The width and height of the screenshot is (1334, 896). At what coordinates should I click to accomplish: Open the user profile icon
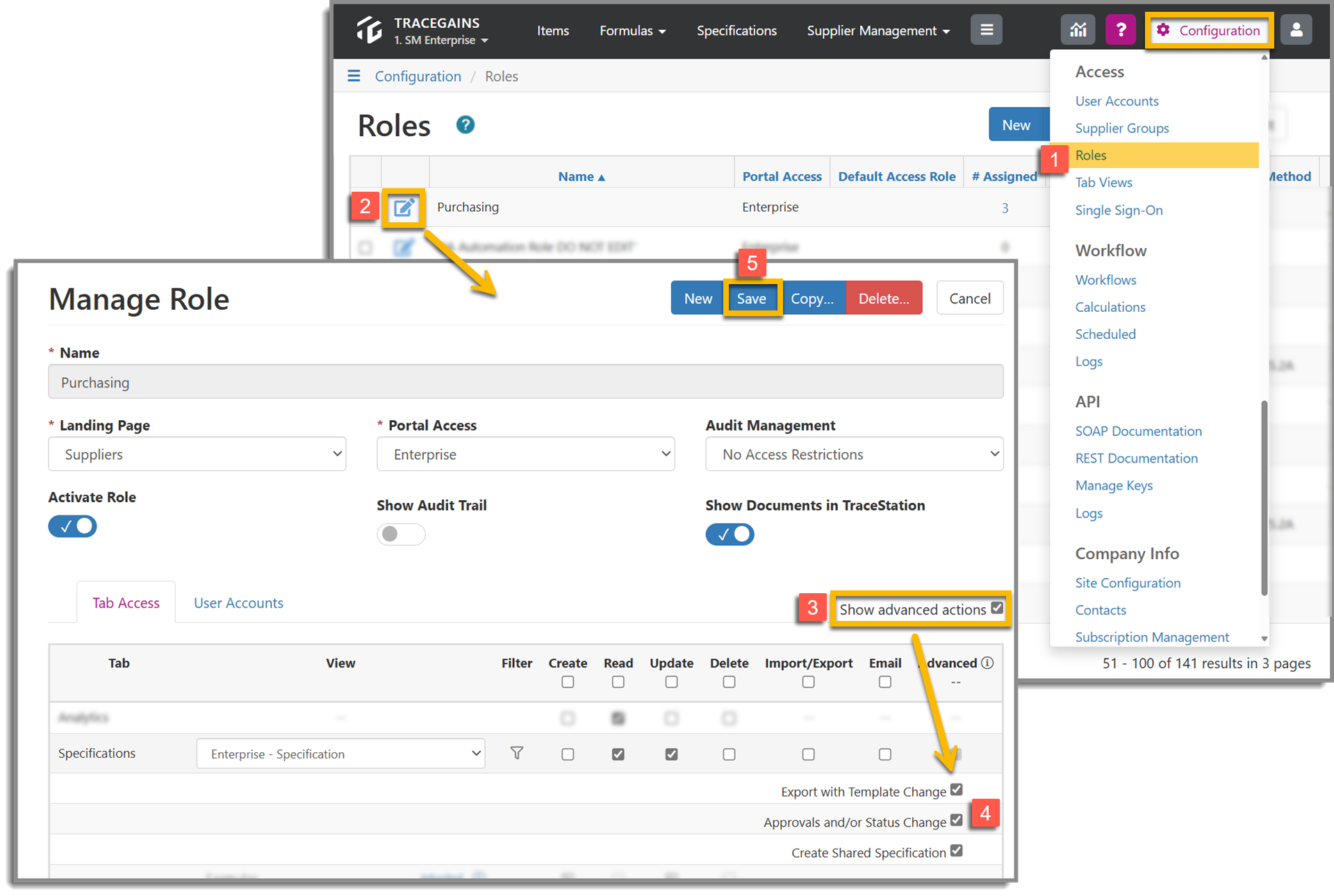coord(1296,30)
